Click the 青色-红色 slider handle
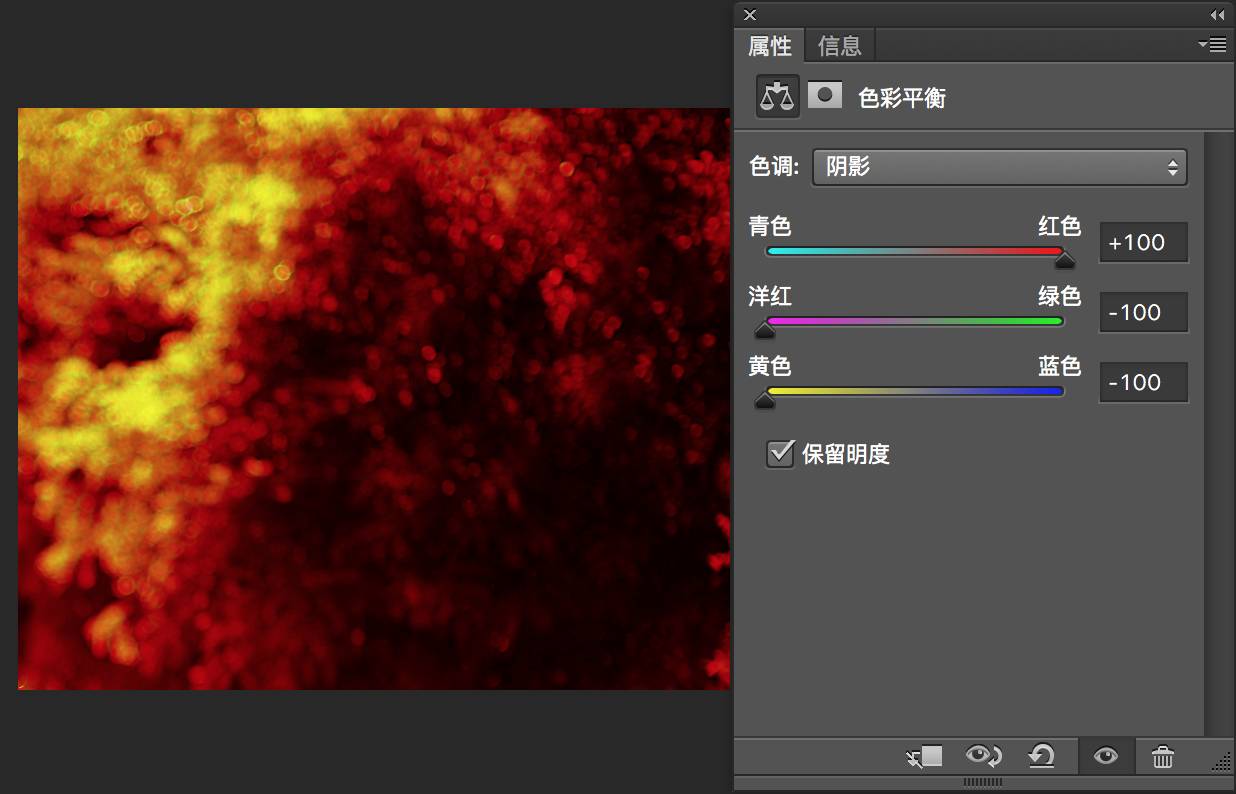This screenshot has width=1236, height=794. coord(1065,260)
